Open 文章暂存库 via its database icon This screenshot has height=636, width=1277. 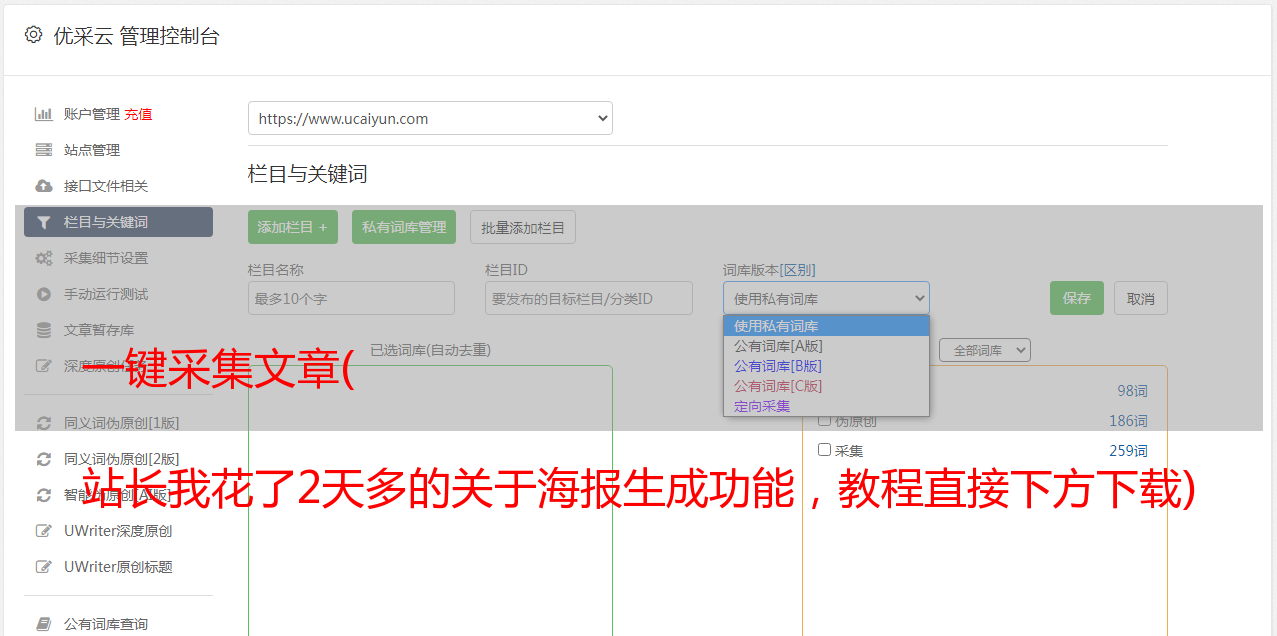pyautogui.click(x=43, y=330)
